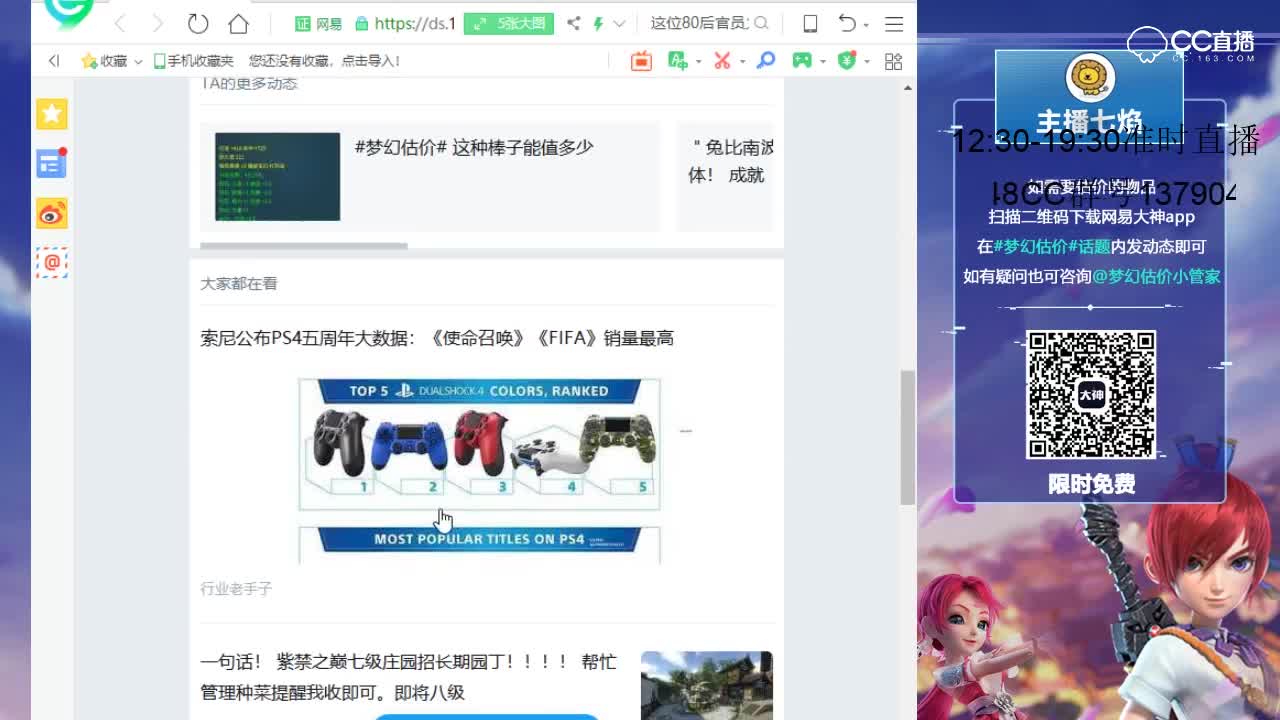Click the green translate extension icon
Screen dimensions: 1280x720
click(678, 61)
